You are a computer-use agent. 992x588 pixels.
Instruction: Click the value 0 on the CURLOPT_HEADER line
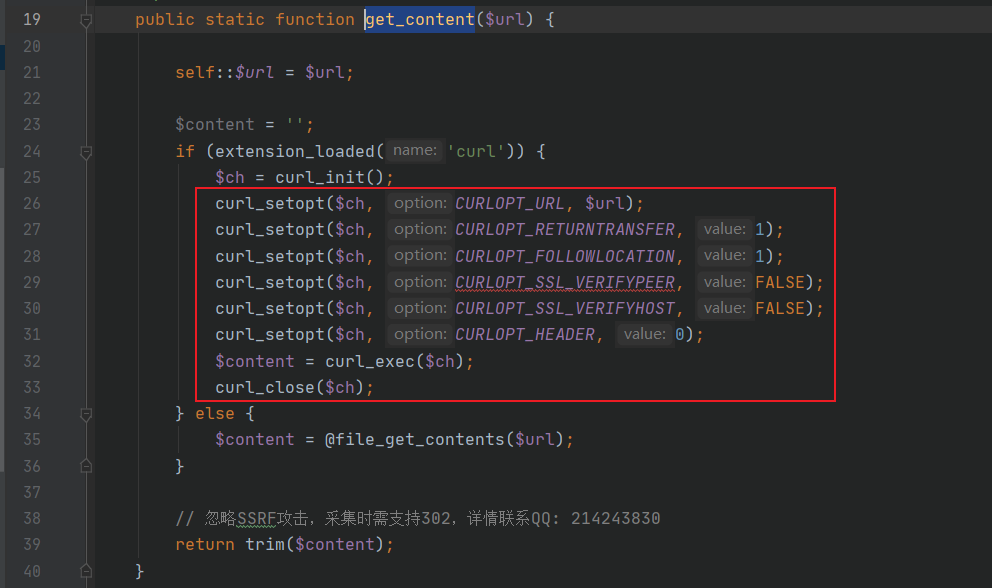(x=680, y=334)
